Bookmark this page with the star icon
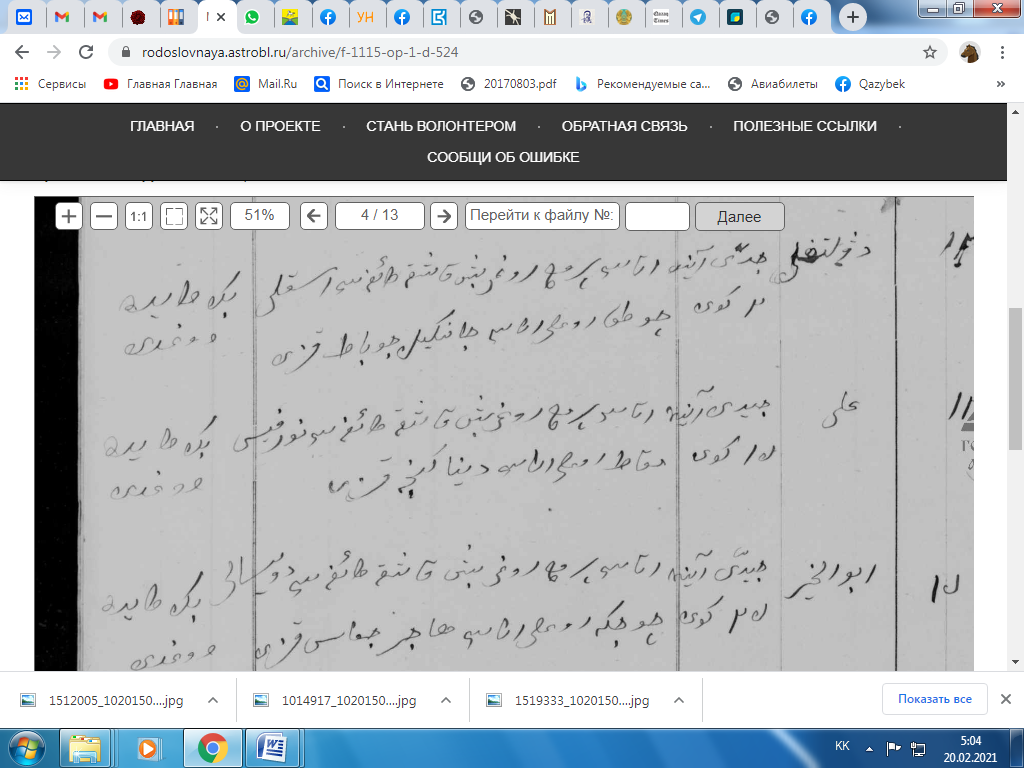1024x768 pixels. [x=930, y=52]
